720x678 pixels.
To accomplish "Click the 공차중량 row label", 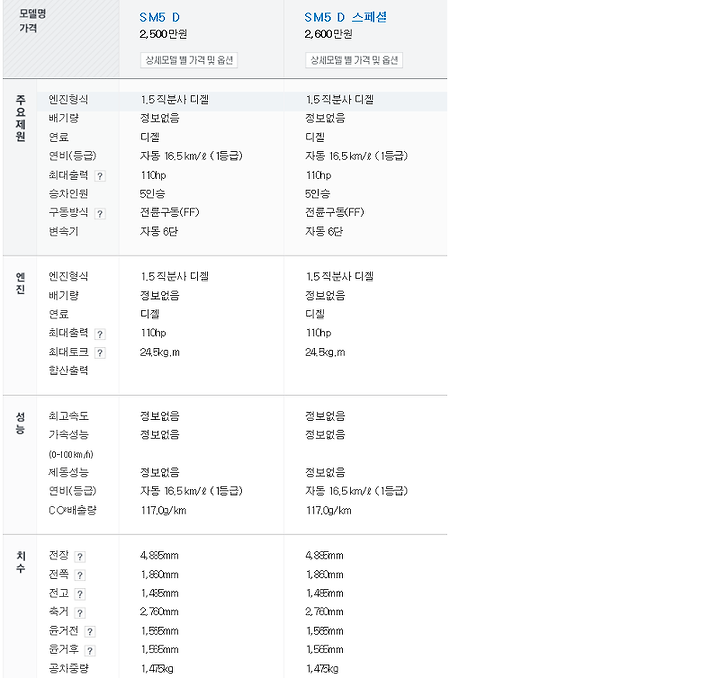I will 68,669.
